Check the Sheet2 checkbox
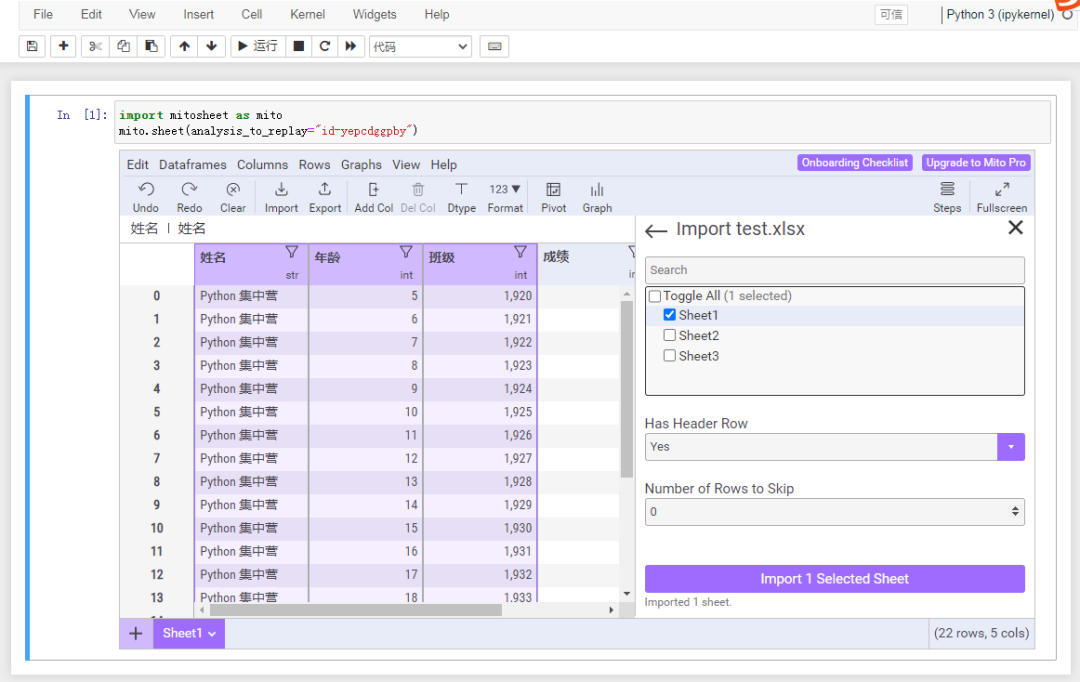This screenshot has width=1080, height=682. coord(669,335)
